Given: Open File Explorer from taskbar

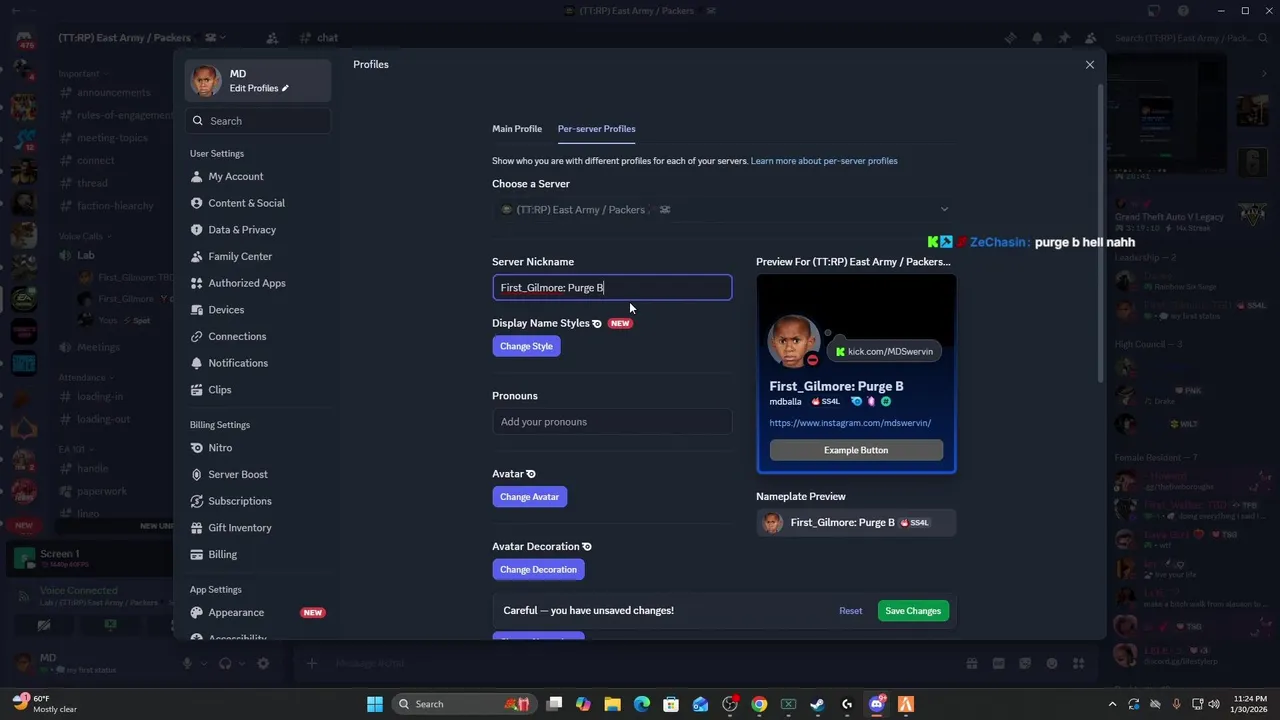Looking at the screenshot, I should coord(612,704).
